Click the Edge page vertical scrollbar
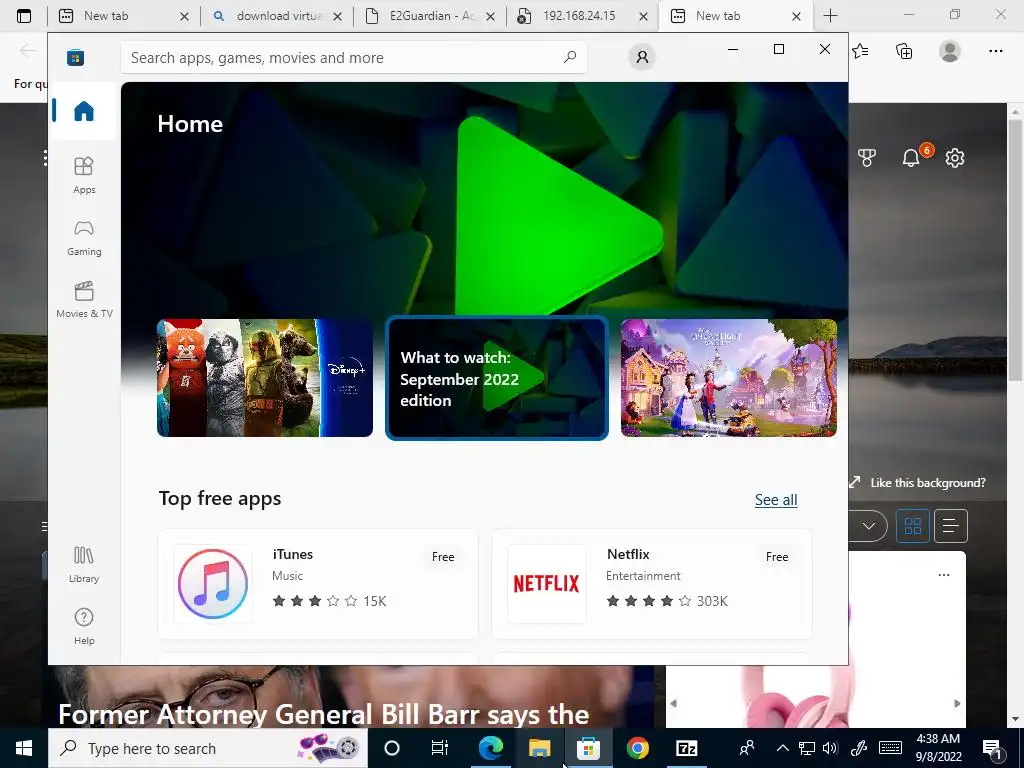The height and width of the screenshot is (768, 1024). 1015,251
